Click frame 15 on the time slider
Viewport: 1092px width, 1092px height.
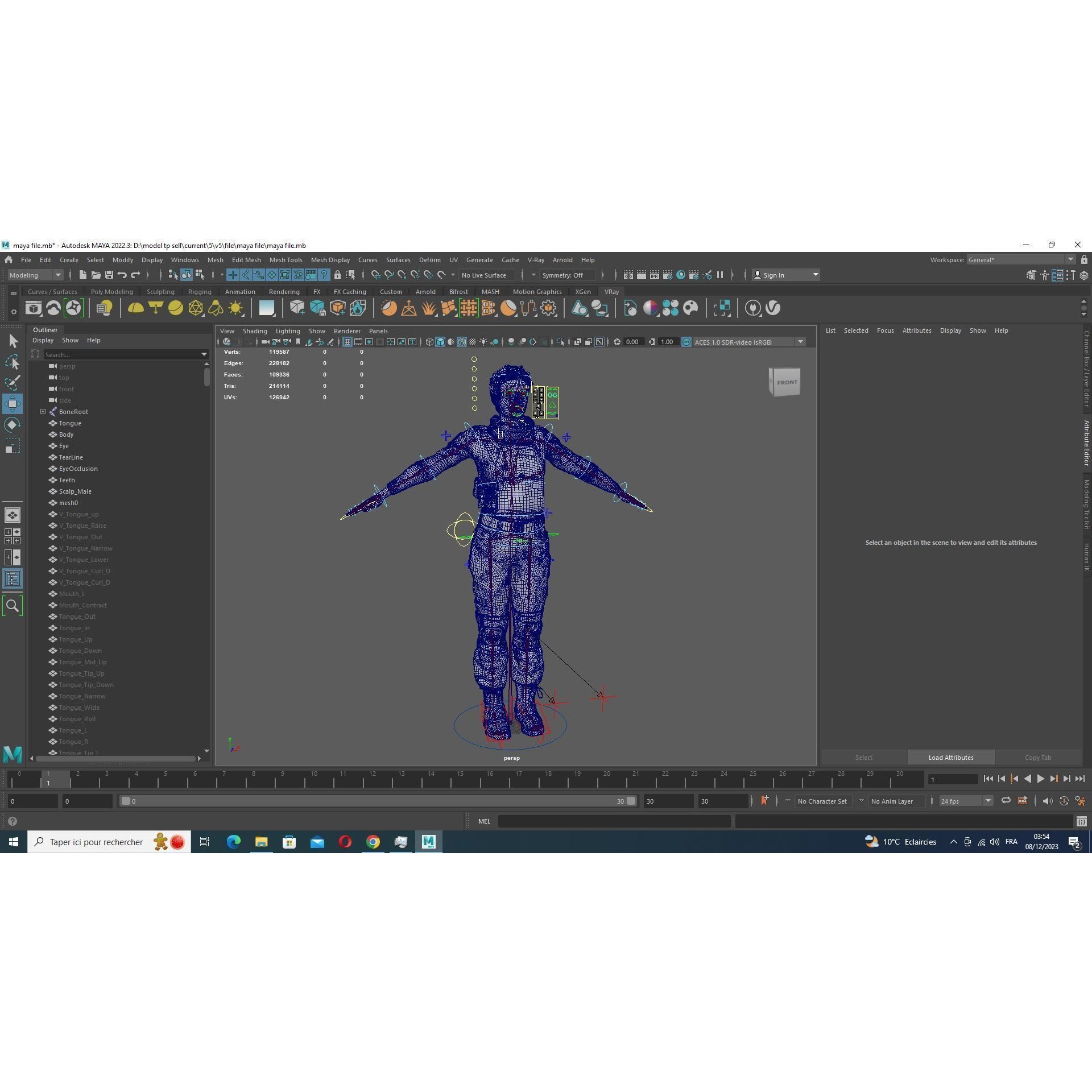[x=460, y=779]
